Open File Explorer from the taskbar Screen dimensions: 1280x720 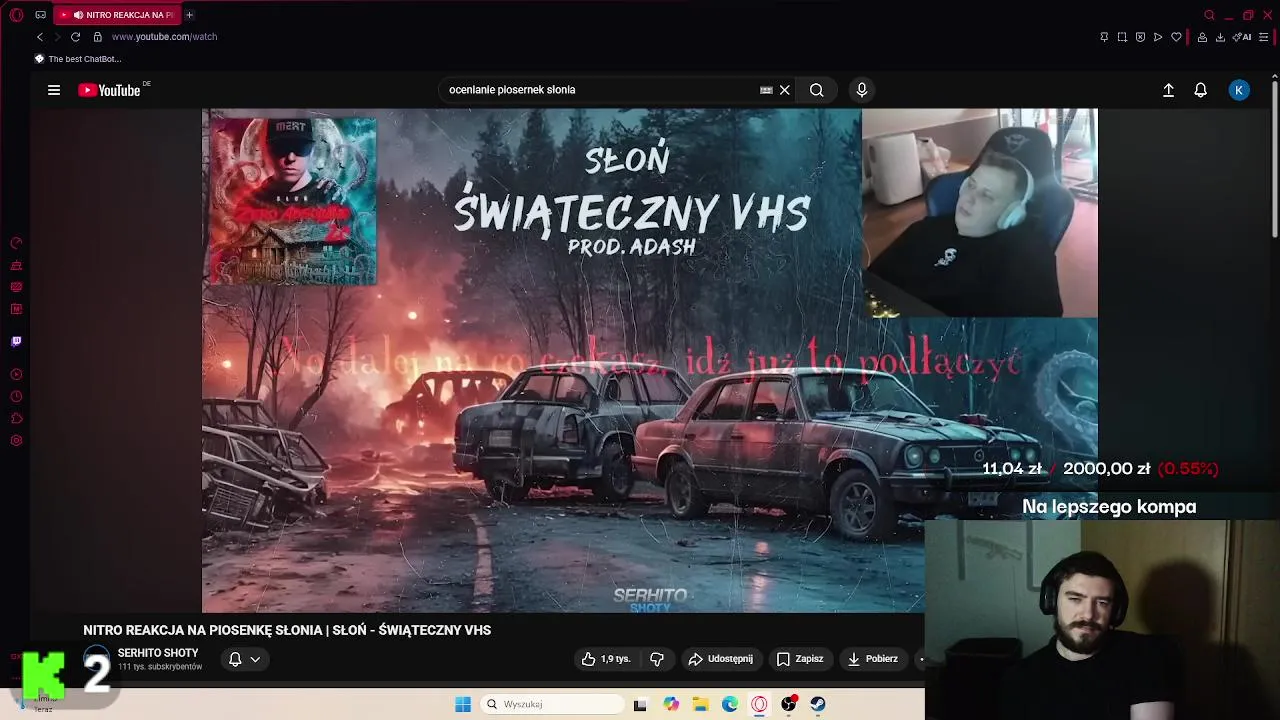pos(701,704)
